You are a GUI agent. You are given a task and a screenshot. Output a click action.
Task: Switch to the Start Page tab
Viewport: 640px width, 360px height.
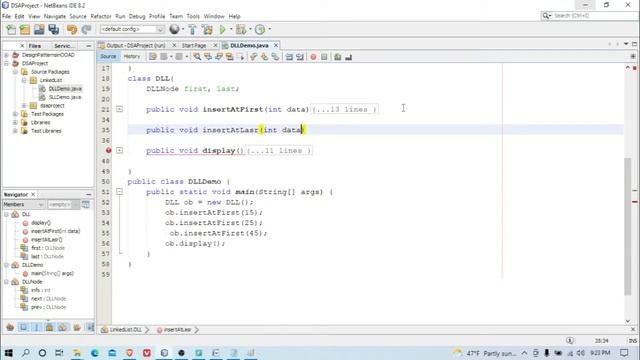[x=194, y=45]
